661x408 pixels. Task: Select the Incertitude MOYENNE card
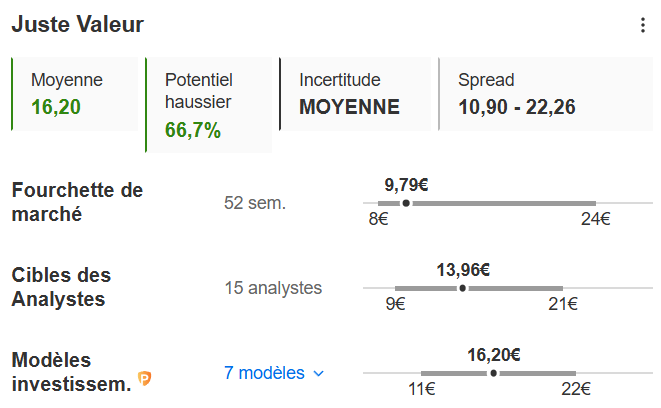[x=355, y=94]
